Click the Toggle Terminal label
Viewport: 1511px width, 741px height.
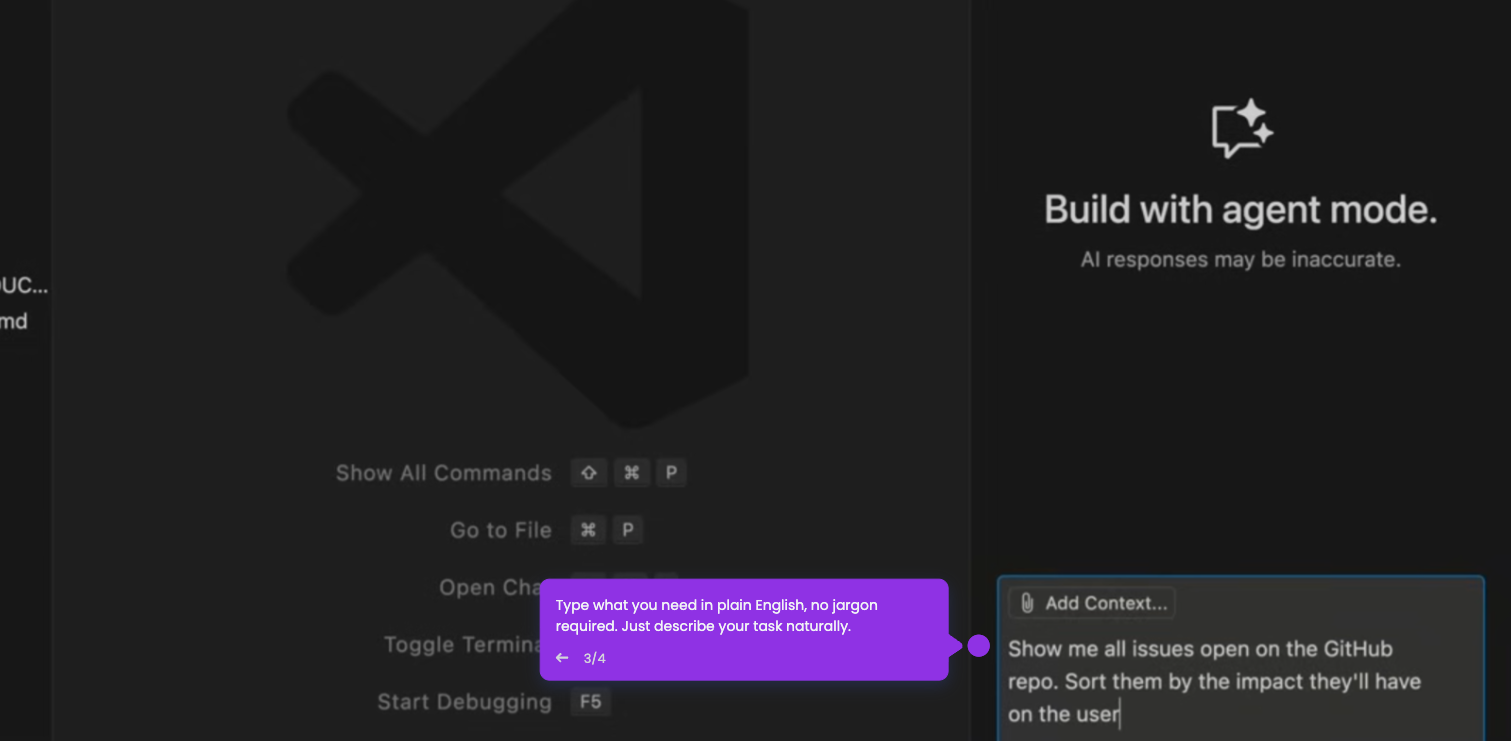pyautogui.click(x=462, y=645)
